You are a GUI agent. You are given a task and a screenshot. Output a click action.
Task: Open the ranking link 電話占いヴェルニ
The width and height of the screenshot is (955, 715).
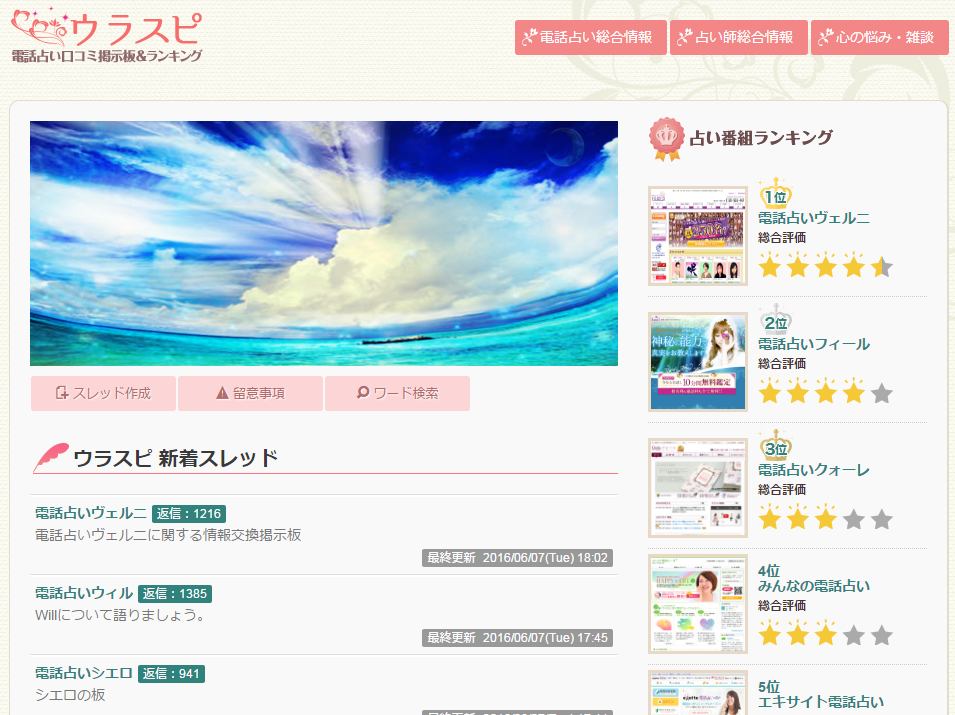(x=814, y=218)
